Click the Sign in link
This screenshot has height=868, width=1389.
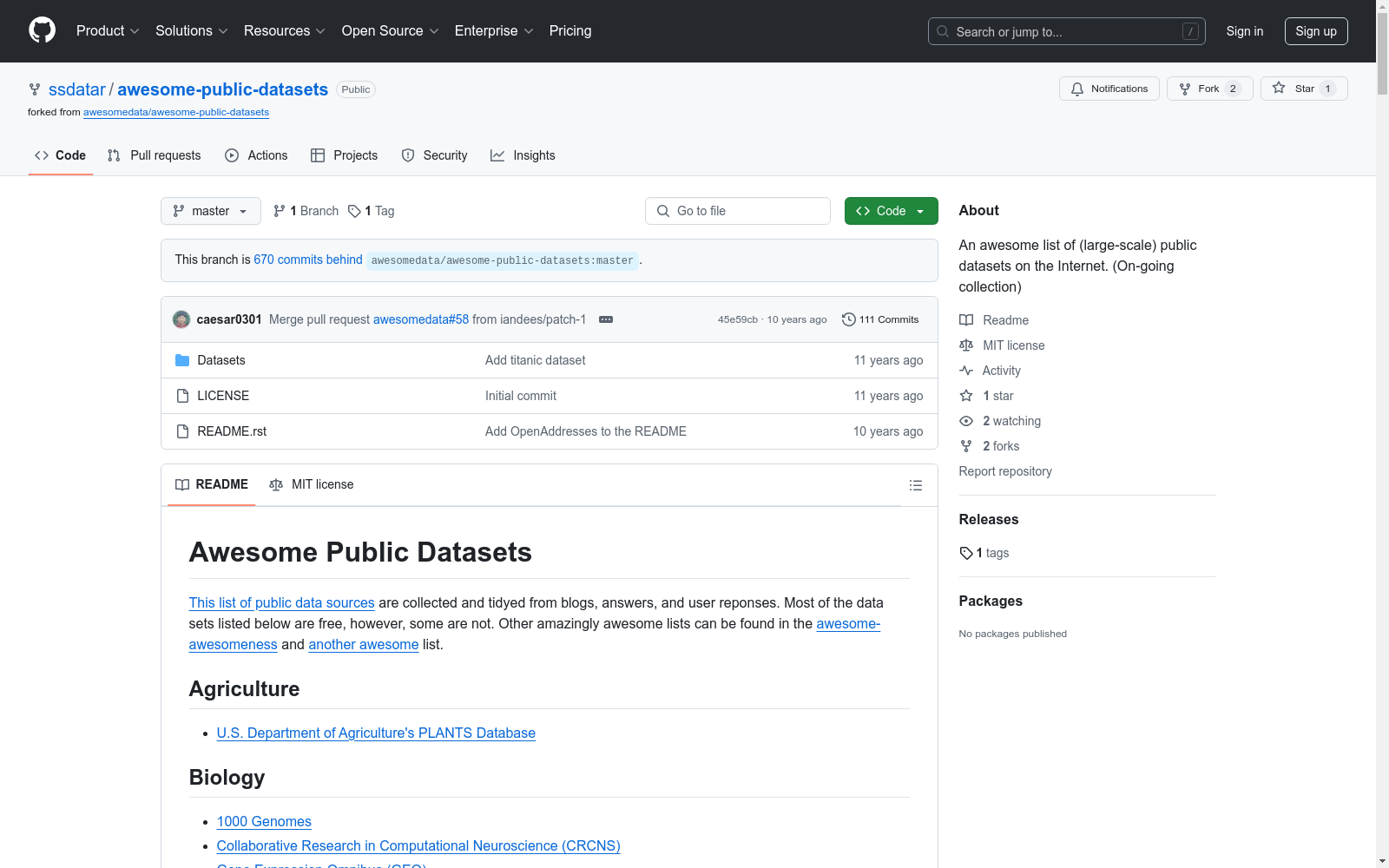[1245, 31]
